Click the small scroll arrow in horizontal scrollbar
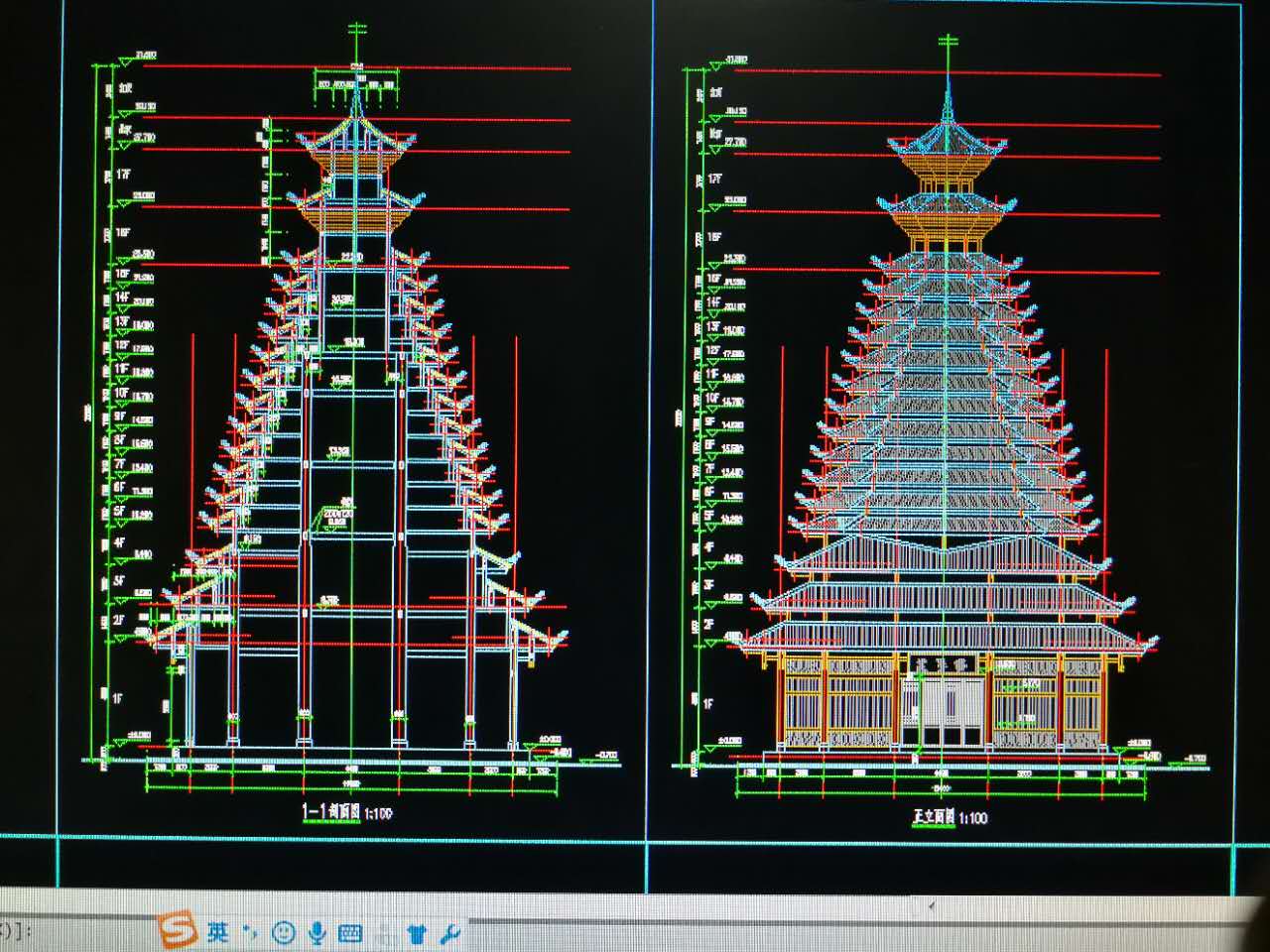This screenshot has height=952, width=1270. (x=931, y=905)
